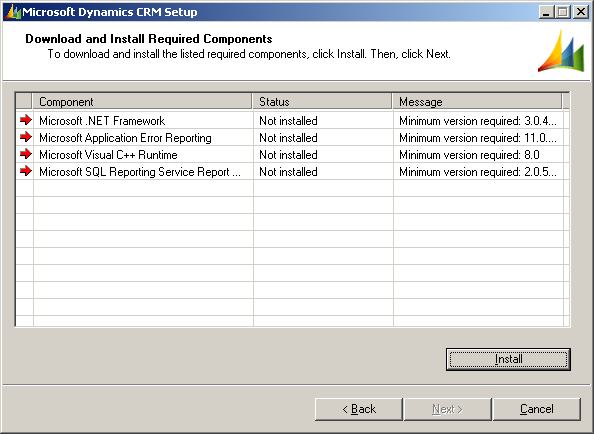This screenshot has width=594, height=434.
Task: Click the Dynamics CRM title bar icon
Action: (13, 12)
